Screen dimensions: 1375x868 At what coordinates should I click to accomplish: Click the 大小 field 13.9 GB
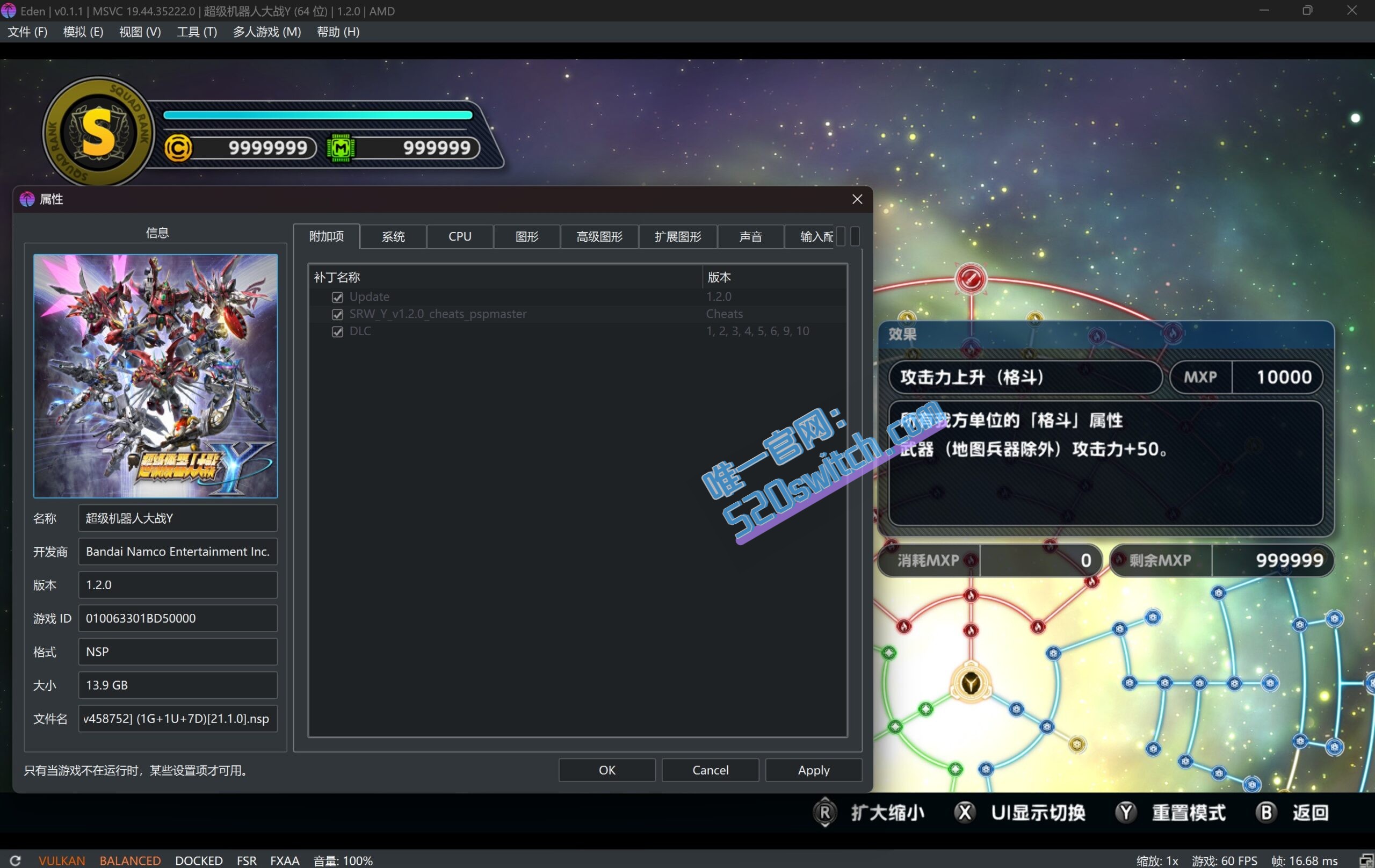click(x=178, y=685)
